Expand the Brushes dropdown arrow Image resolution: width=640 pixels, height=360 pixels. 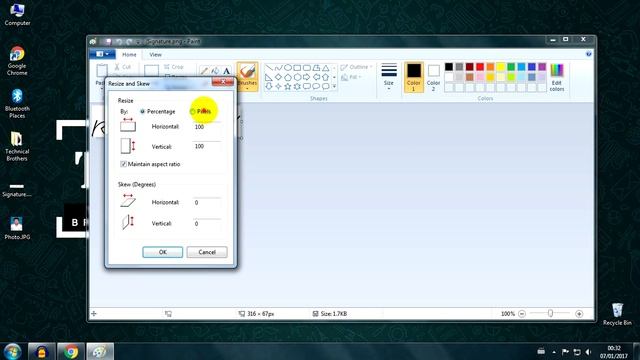[x=247, y=89]
